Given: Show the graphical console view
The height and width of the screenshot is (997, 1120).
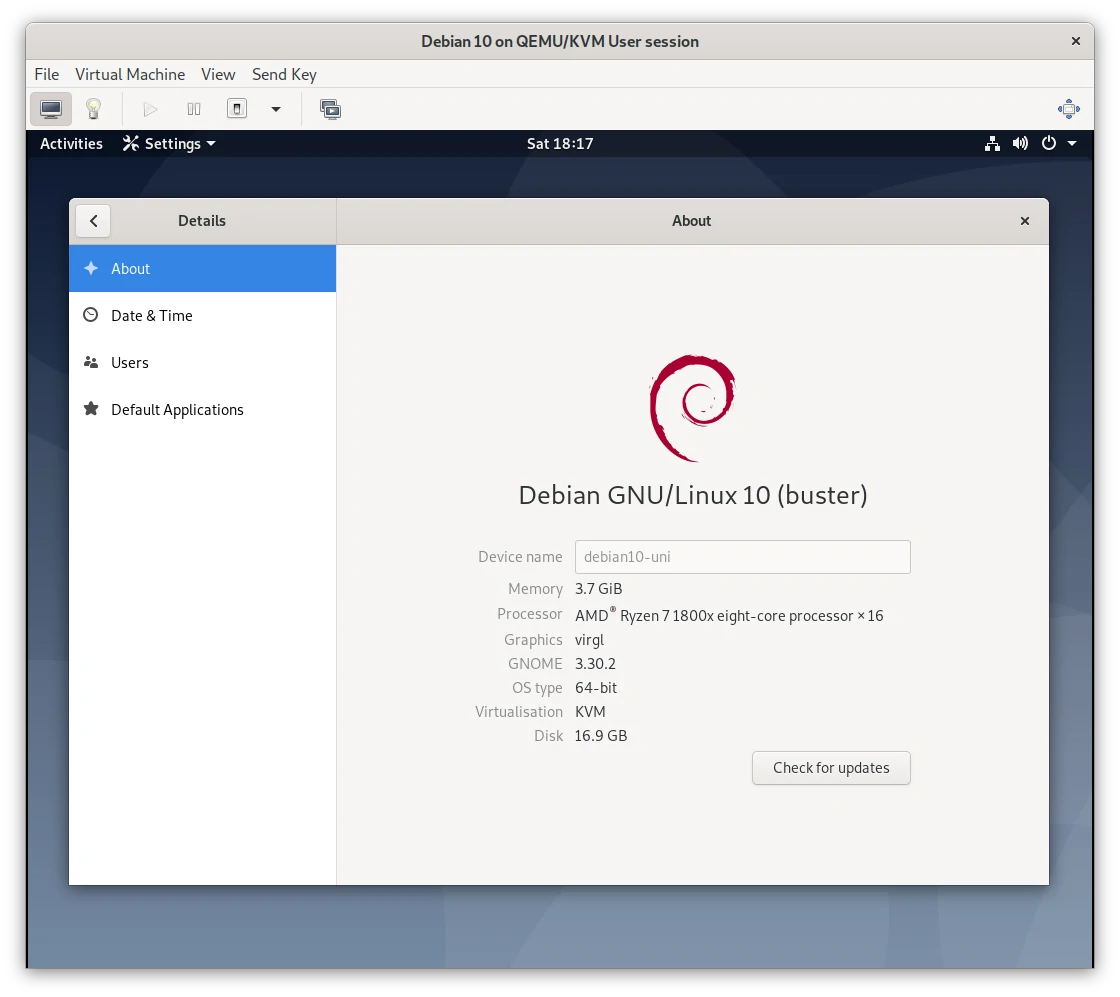Looking at the screenshot, I should (x=51, y=109).
